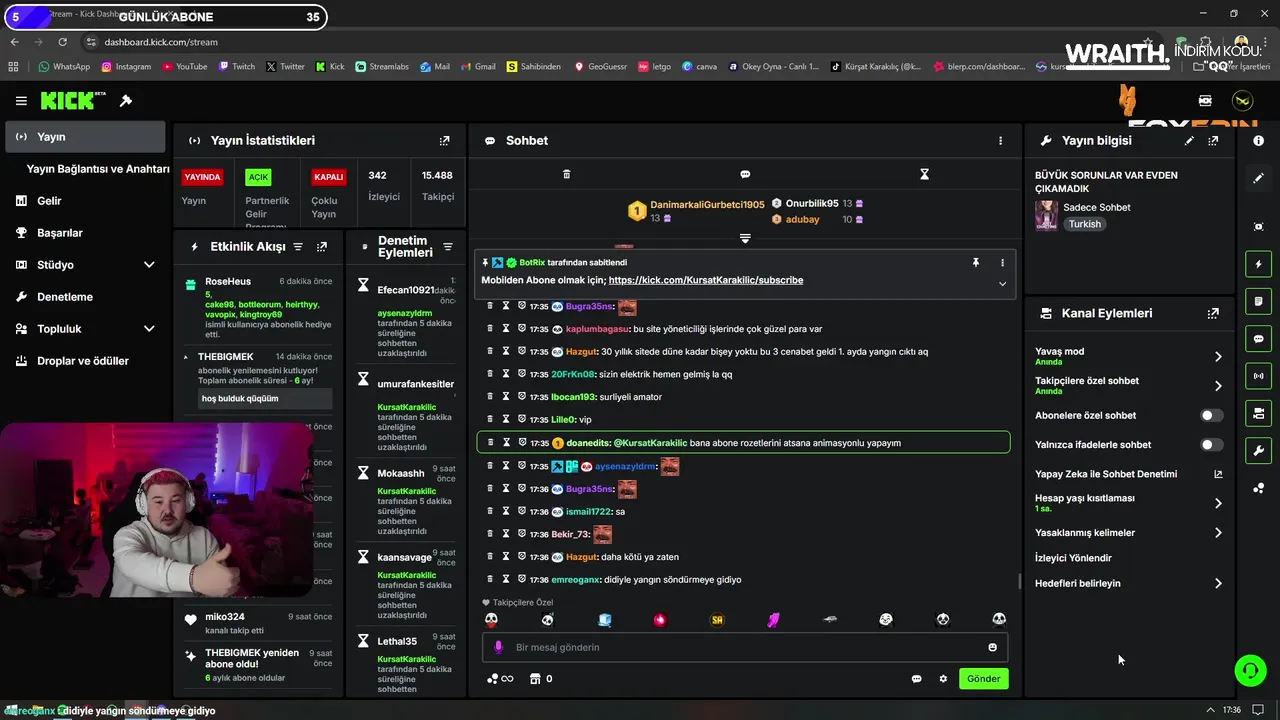Pop out the Kanal Eylemleri panel
This screenshot has width=1280, height=720.
(1213, 313)
